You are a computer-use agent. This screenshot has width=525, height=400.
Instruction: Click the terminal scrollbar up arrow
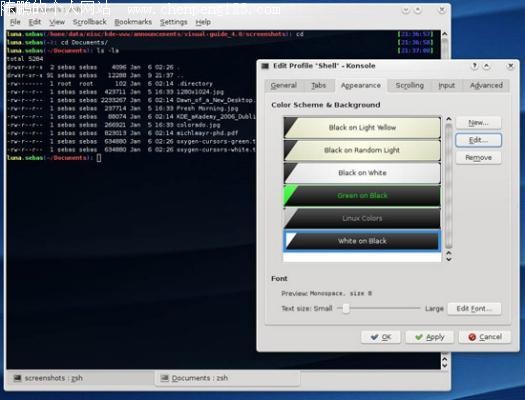point(445,34)
